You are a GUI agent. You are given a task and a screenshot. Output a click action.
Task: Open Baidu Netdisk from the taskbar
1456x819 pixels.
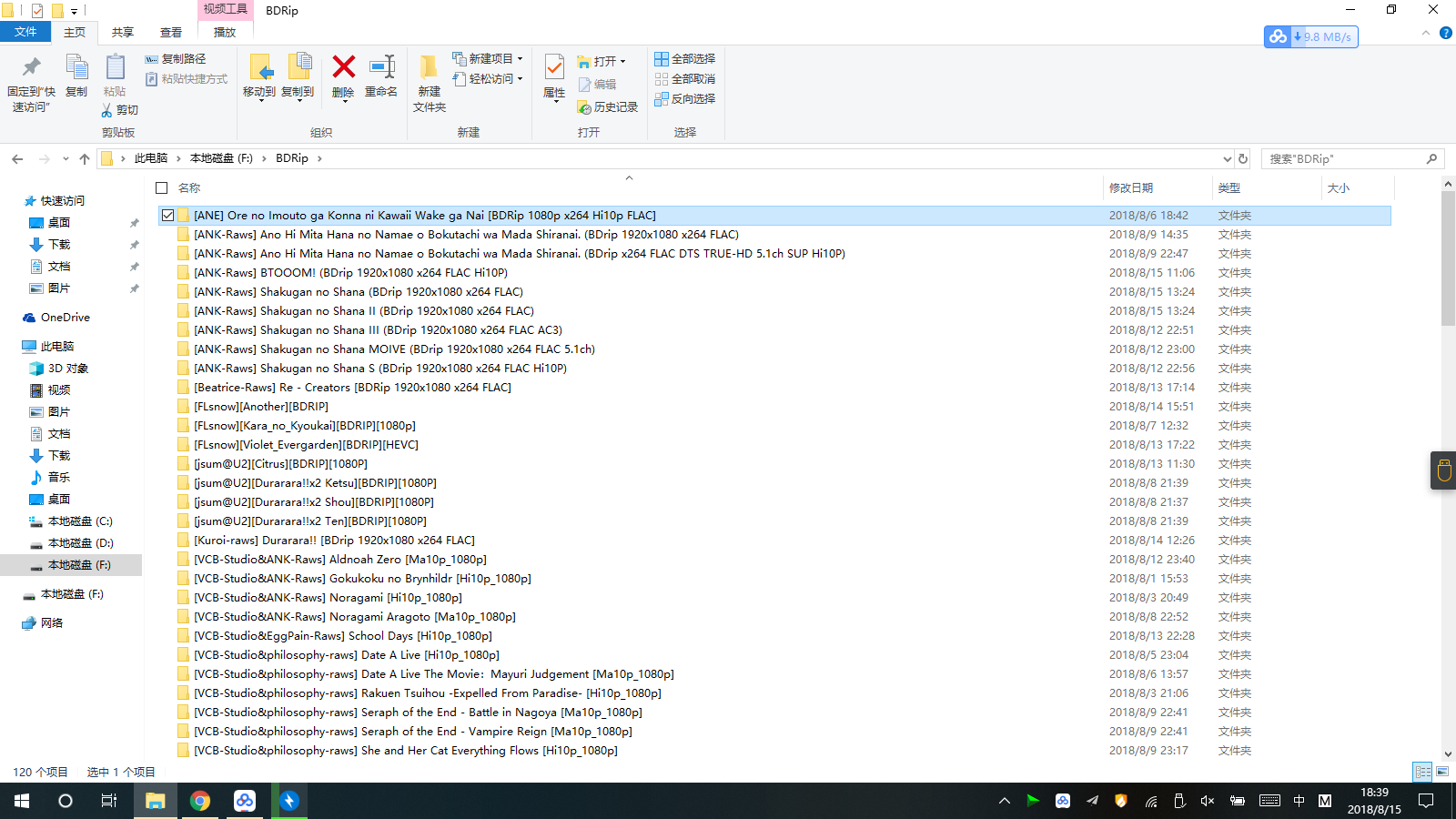coord(245,801)
